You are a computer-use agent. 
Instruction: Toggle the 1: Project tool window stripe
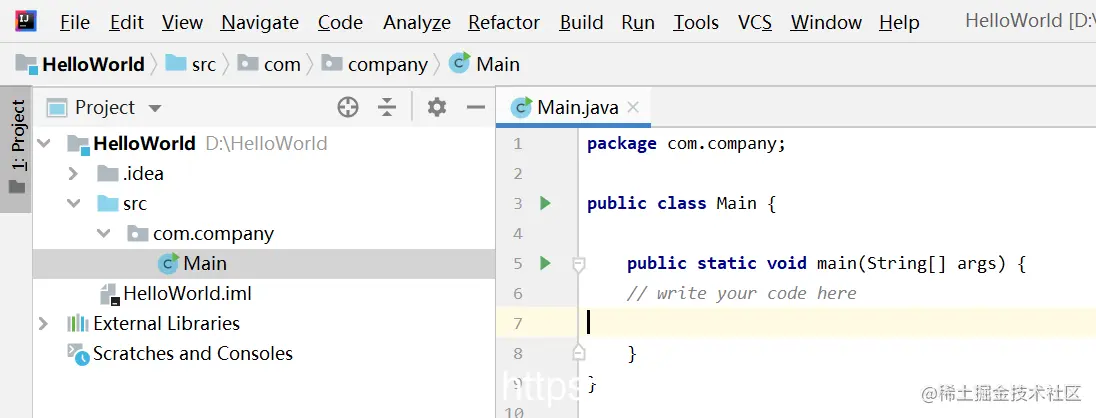point(17,148)
